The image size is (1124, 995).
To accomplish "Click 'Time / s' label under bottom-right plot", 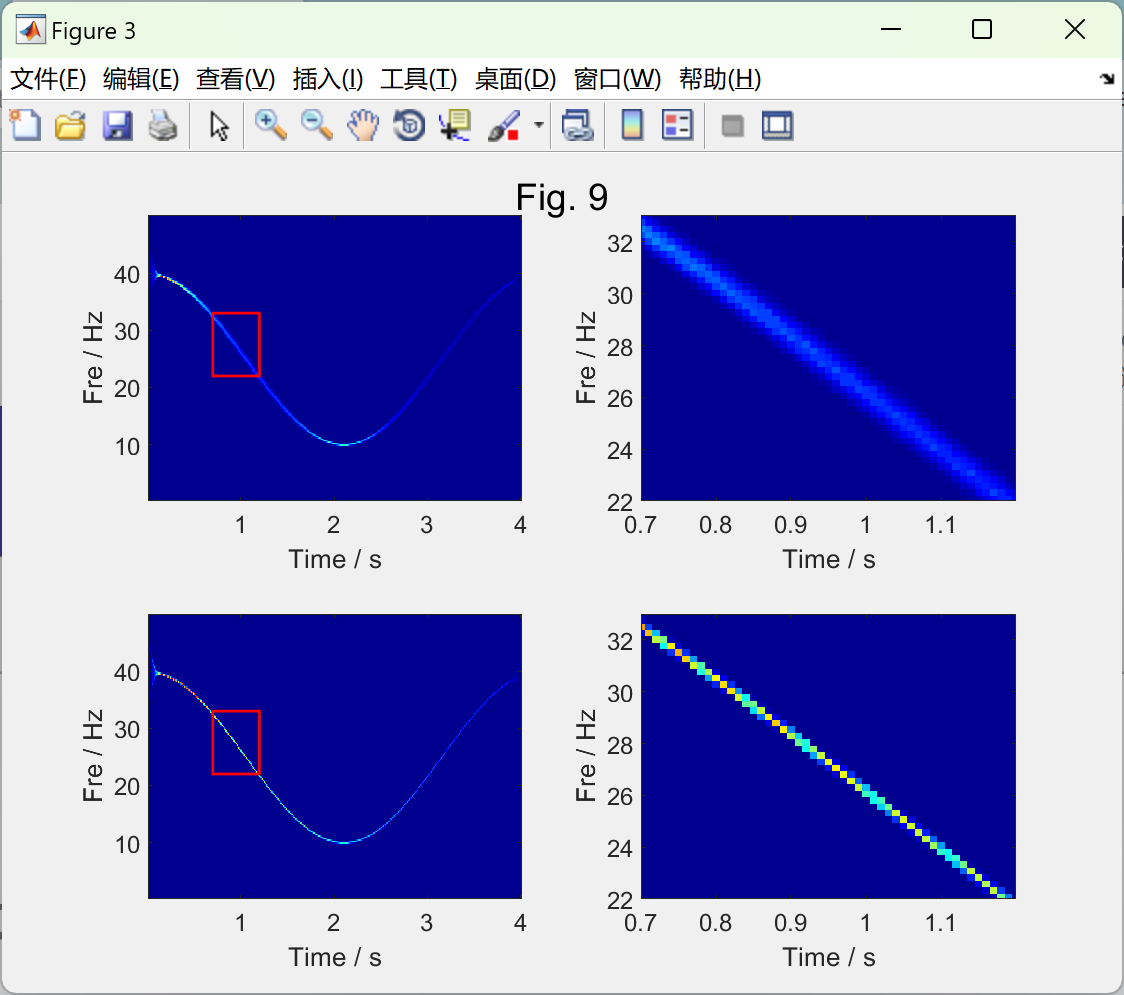I will [x=829, y=957].
